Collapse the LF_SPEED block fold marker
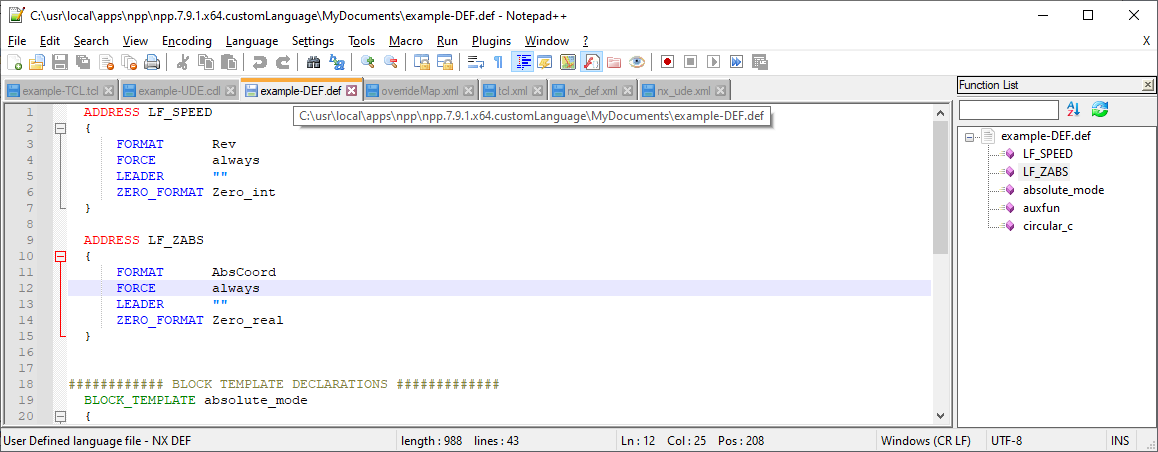The width and height of the screenshot is (1158, 452). pyautogui.click(x=61, y=129)
